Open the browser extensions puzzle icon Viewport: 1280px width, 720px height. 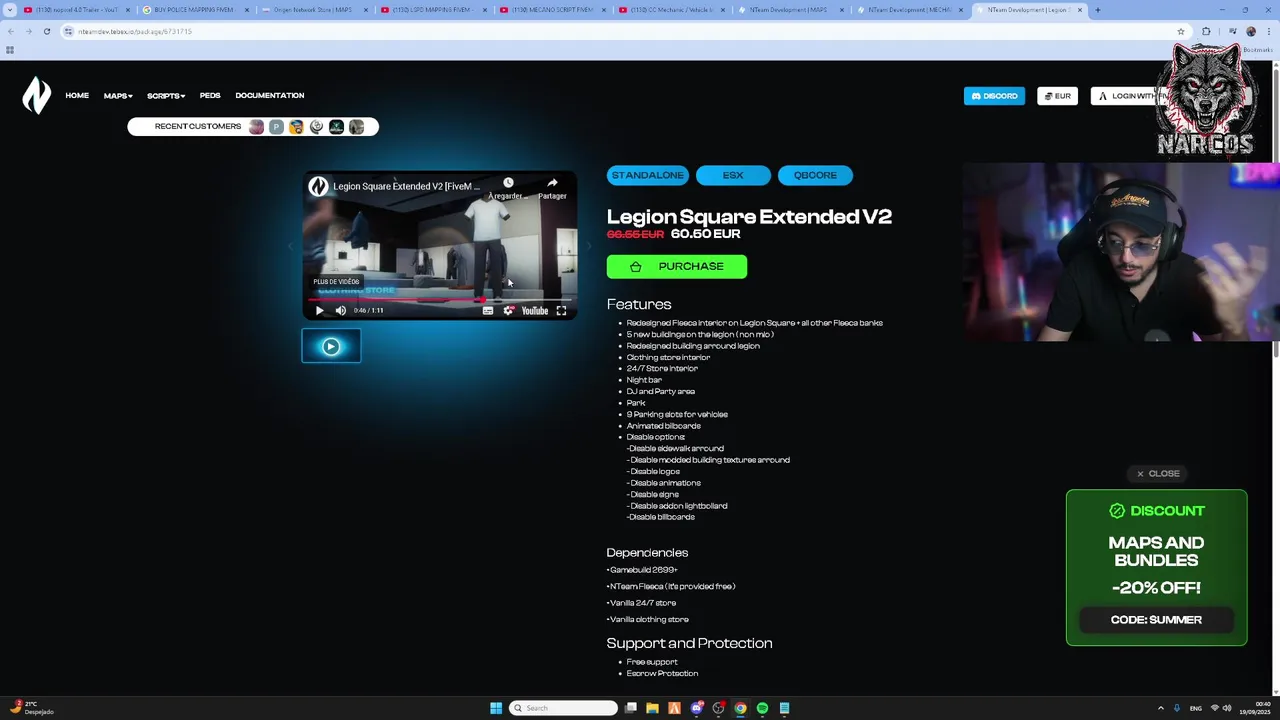click(1206, 31)
